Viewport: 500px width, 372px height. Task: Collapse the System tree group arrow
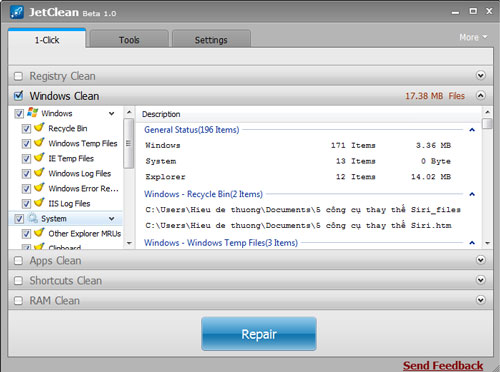pos(111,219)
